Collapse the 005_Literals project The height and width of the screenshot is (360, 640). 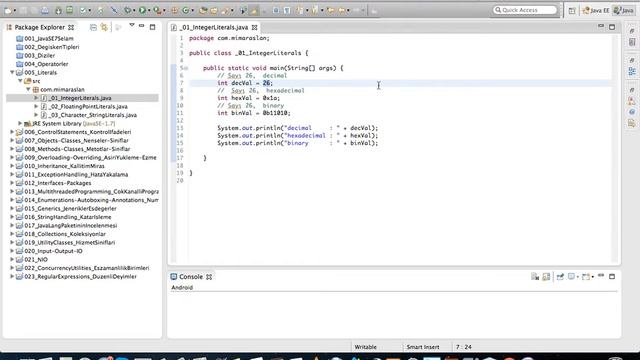[12, 72]
